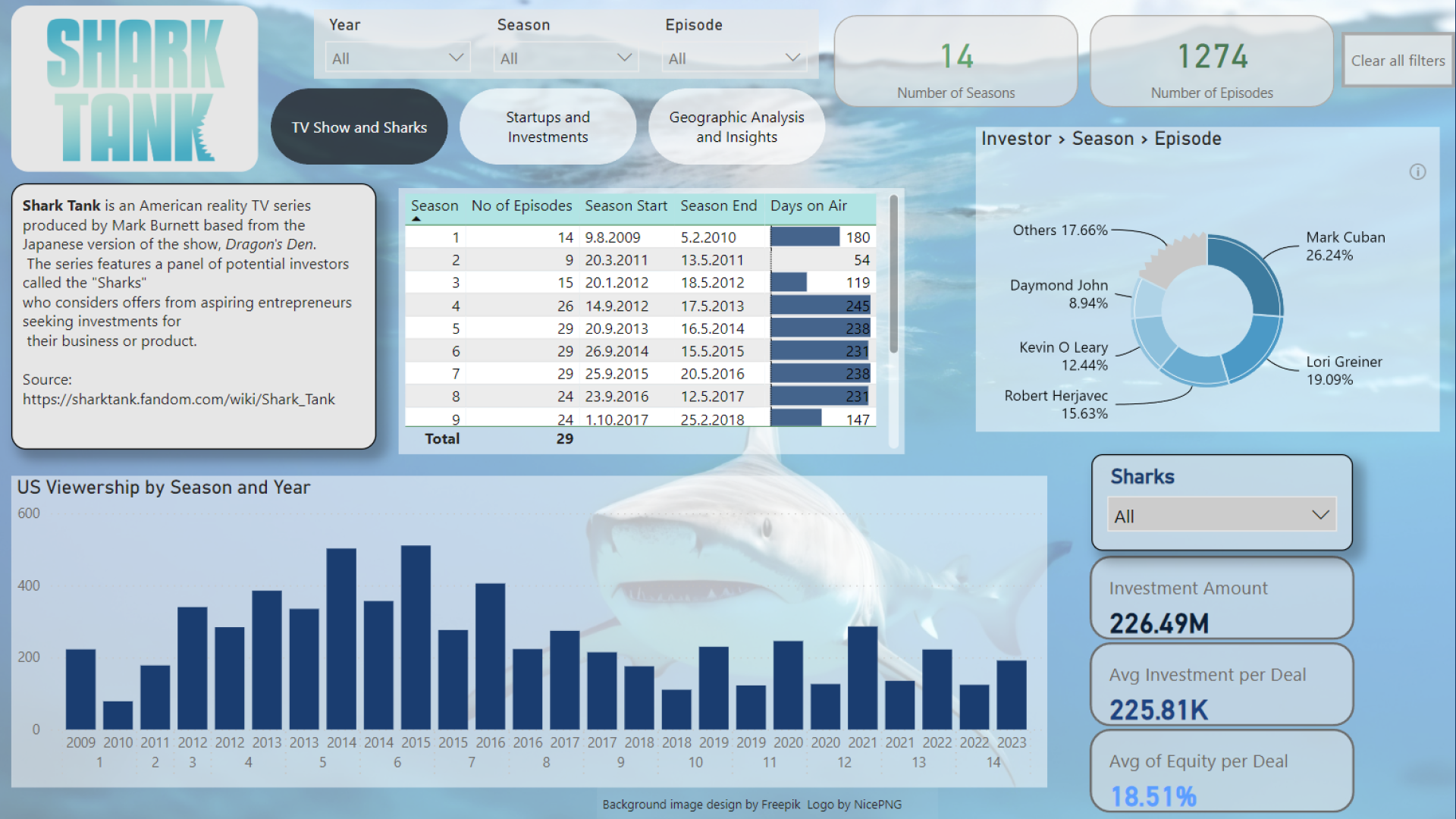Click the table Total row label
The image size is (1456, 819).
442,438
